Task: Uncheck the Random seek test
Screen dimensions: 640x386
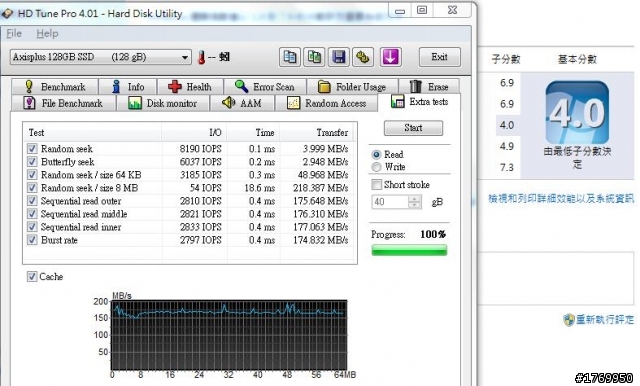Action: [x=32, y=149]
